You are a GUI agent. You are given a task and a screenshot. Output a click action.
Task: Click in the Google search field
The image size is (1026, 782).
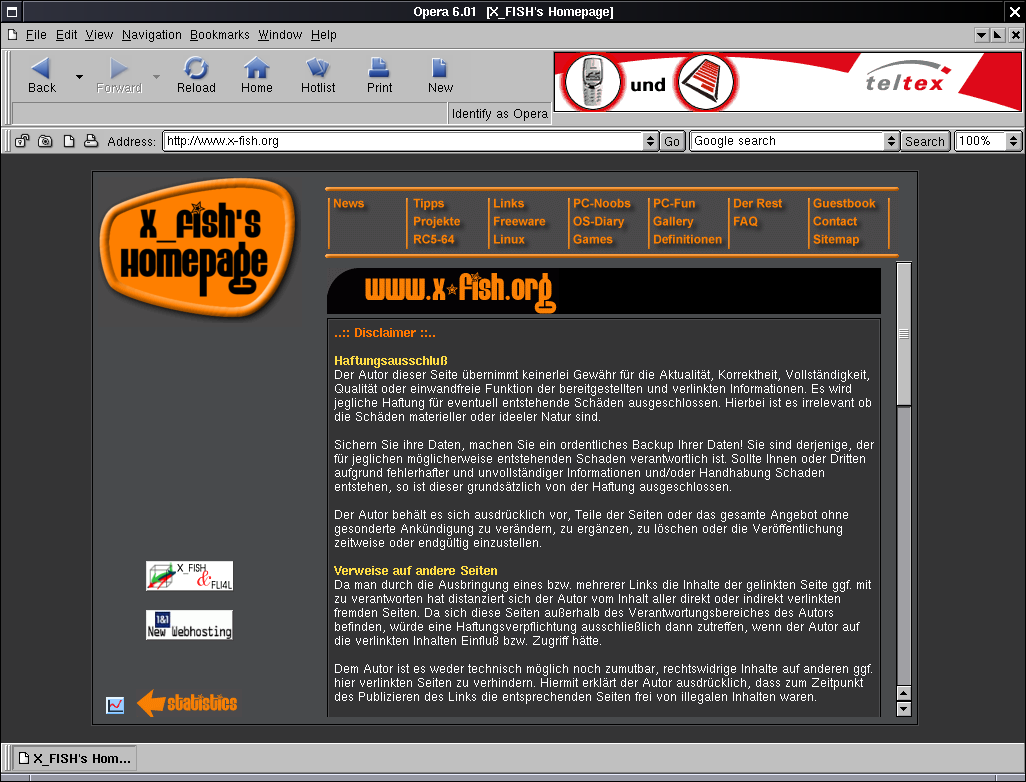pos(787,141)
